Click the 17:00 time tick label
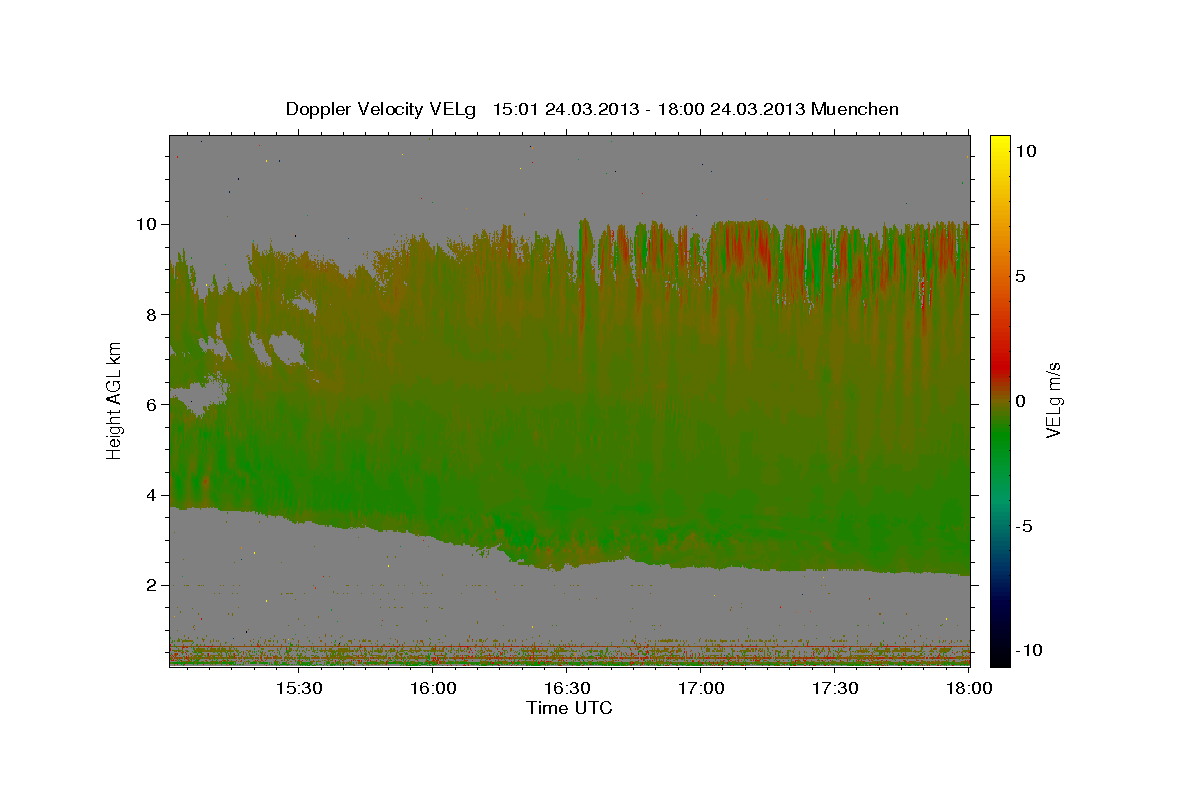Viewport: 1200px width, 800px height. coord(702,688)
